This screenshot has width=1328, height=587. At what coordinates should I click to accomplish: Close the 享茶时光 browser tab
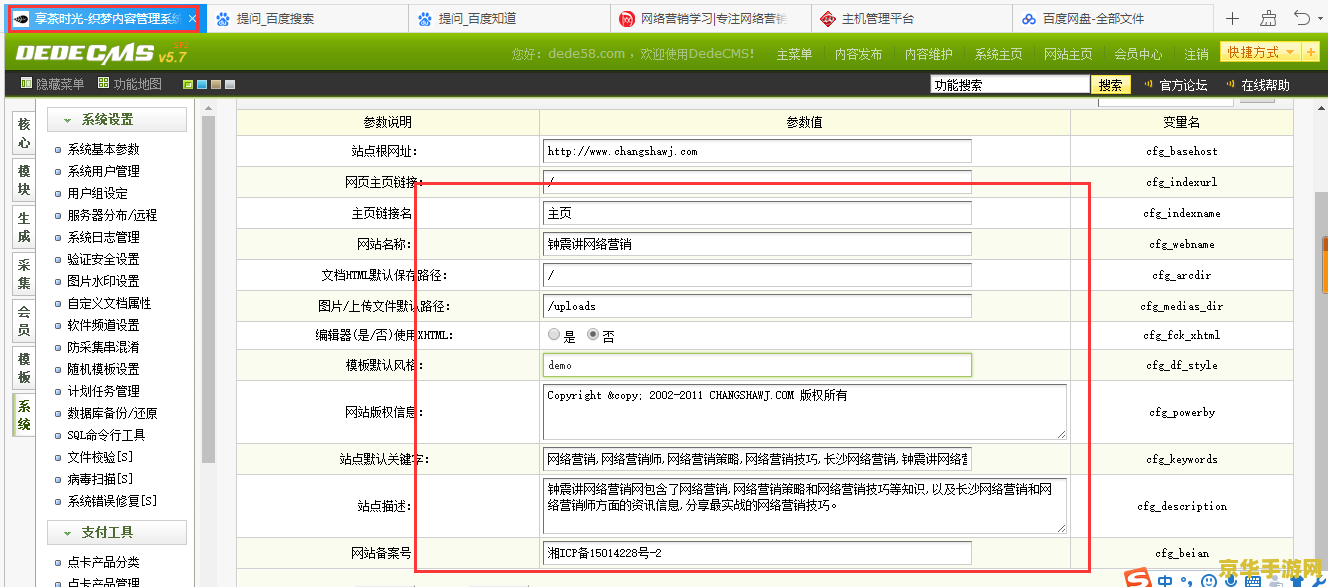pos(192,18)
